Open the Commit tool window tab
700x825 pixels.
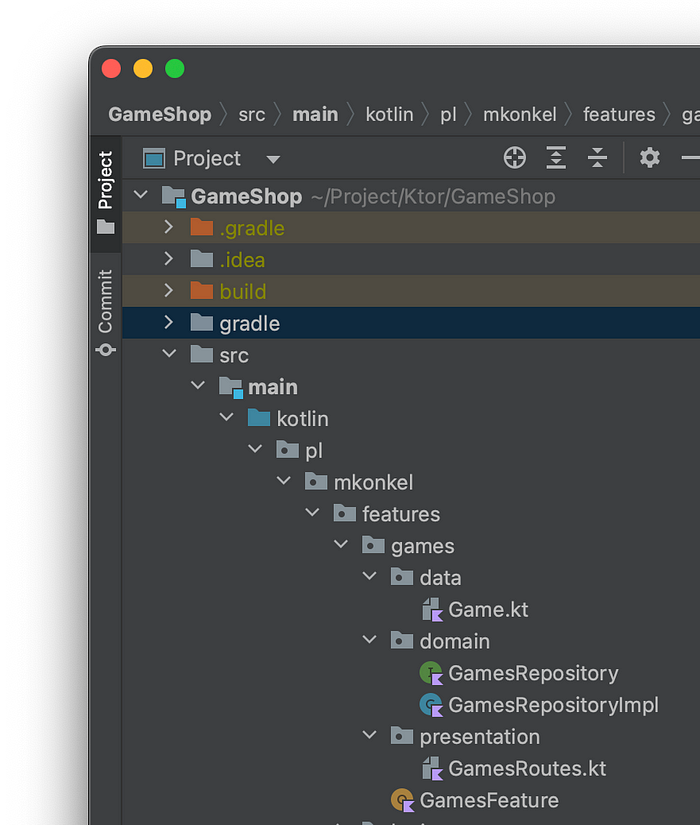pos(106,313)
